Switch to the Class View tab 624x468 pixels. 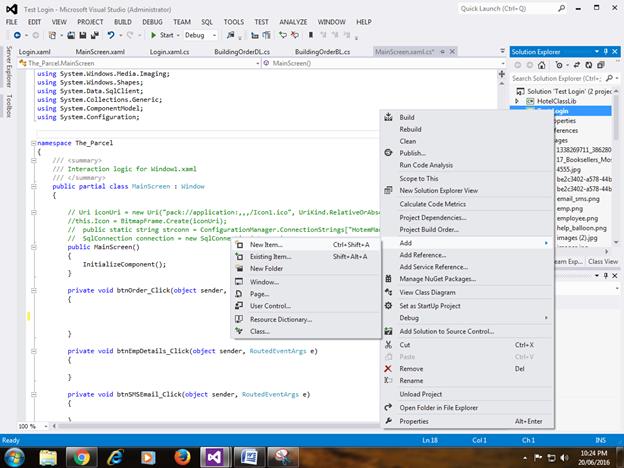point(603,261)
